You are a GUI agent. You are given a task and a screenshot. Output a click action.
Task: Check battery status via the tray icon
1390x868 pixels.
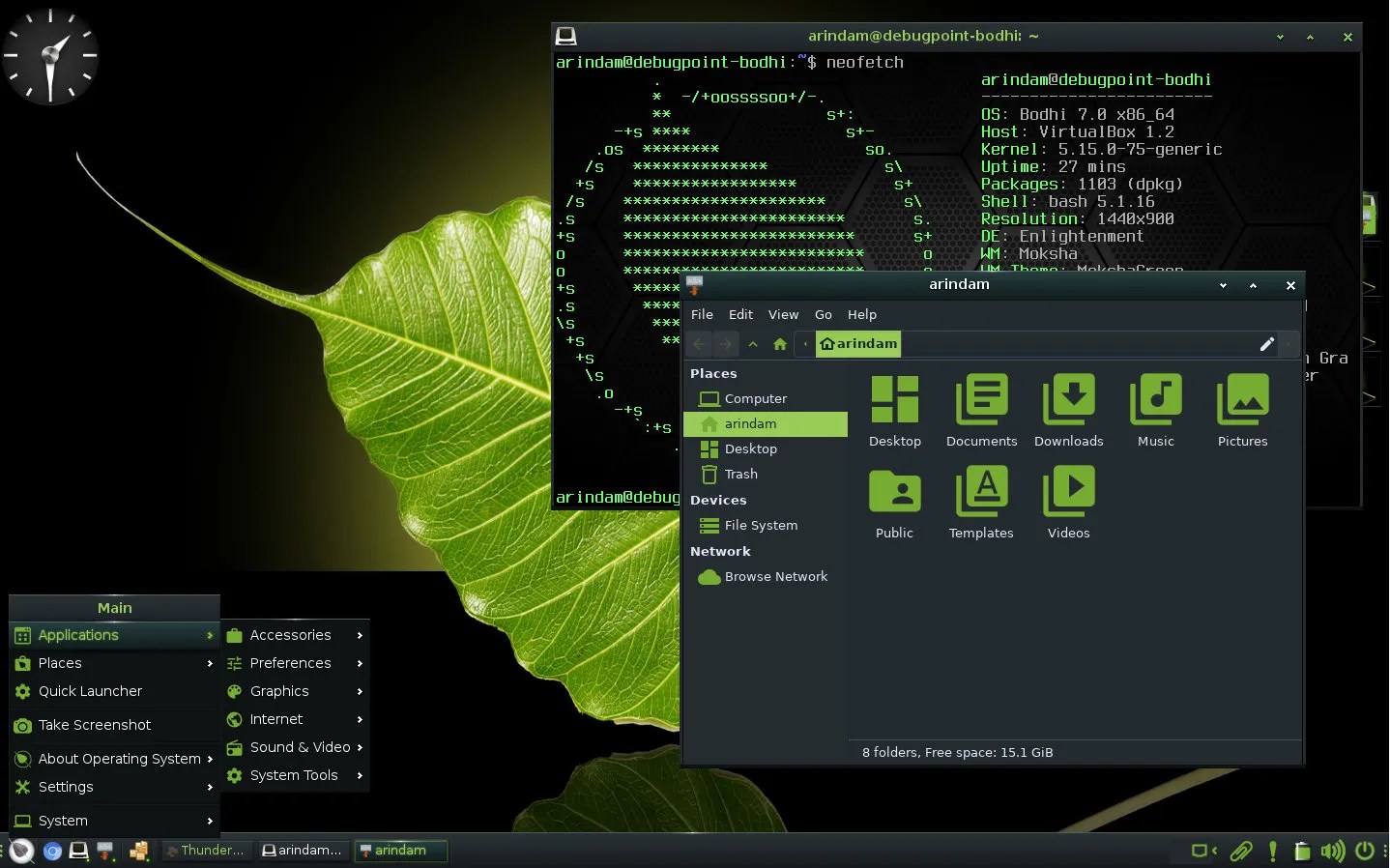(x=1303, y=852)
